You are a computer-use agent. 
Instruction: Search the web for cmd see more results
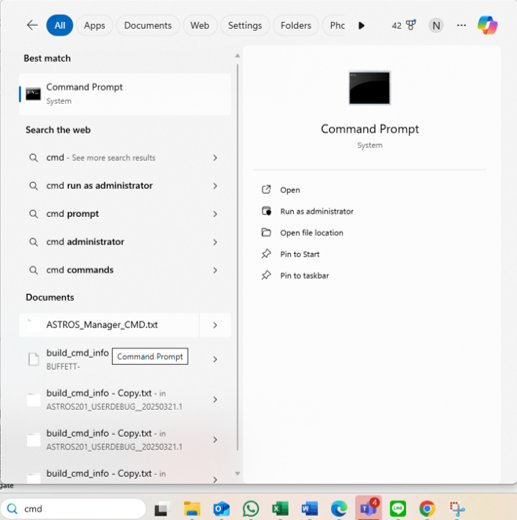125,158
